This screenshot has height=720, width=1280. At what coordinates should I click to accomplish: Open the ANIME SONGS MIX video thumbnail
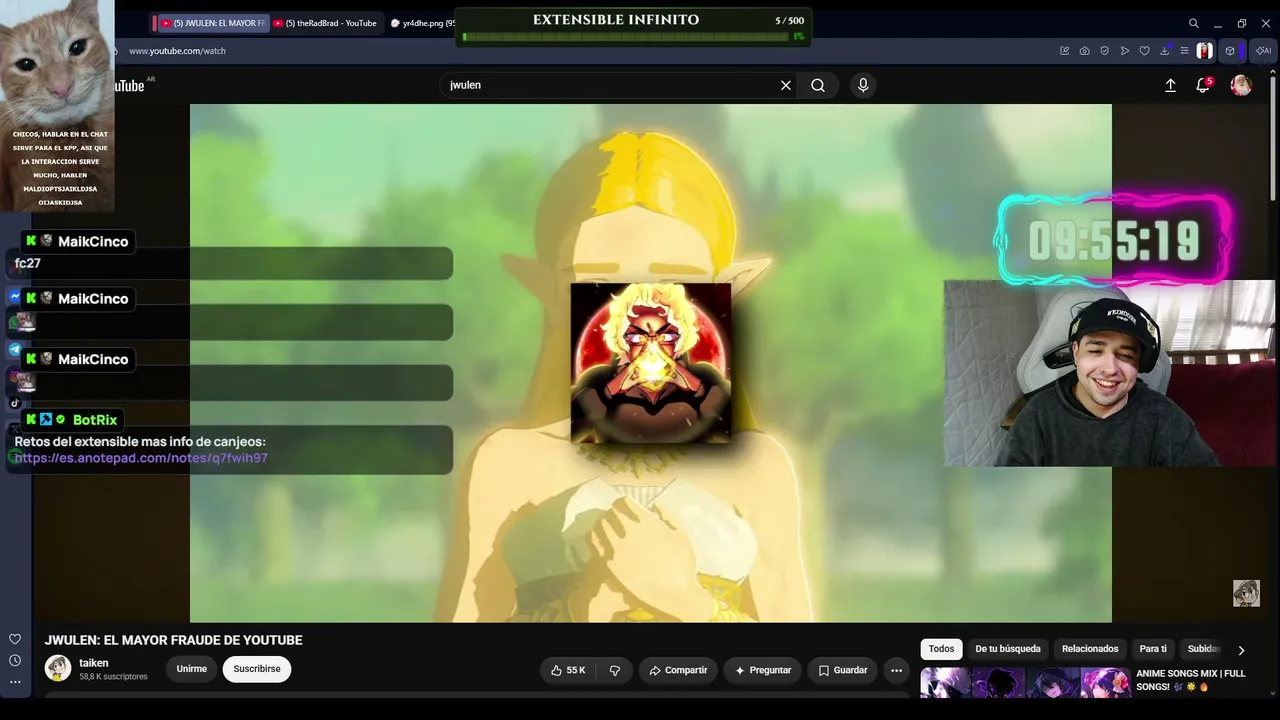click(1025, 683)
